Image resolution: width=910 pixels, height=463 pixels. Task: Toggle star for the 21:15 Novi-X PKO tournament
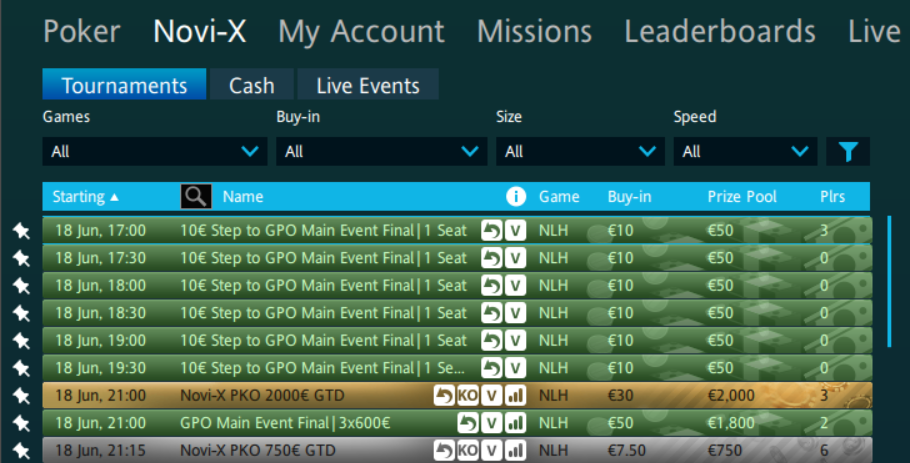coord(21,450)
